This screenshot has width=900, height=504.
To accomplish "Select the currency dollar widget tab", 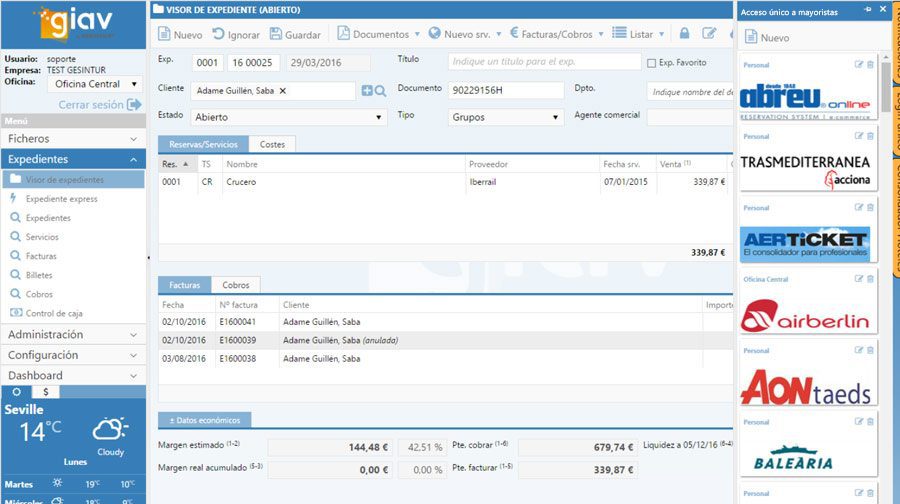I will click(x=45, y=392).
